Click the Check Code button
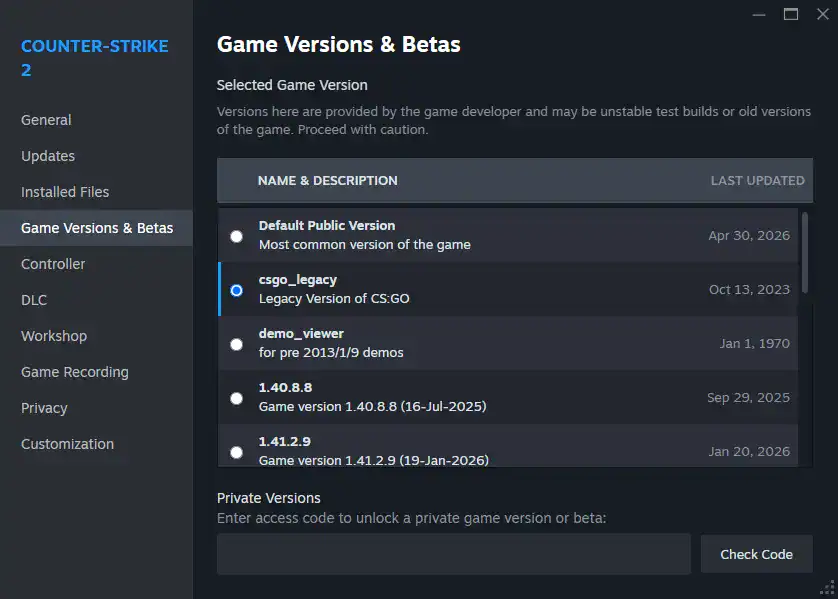The image size is (838, 599). click(x=756, y=554)
